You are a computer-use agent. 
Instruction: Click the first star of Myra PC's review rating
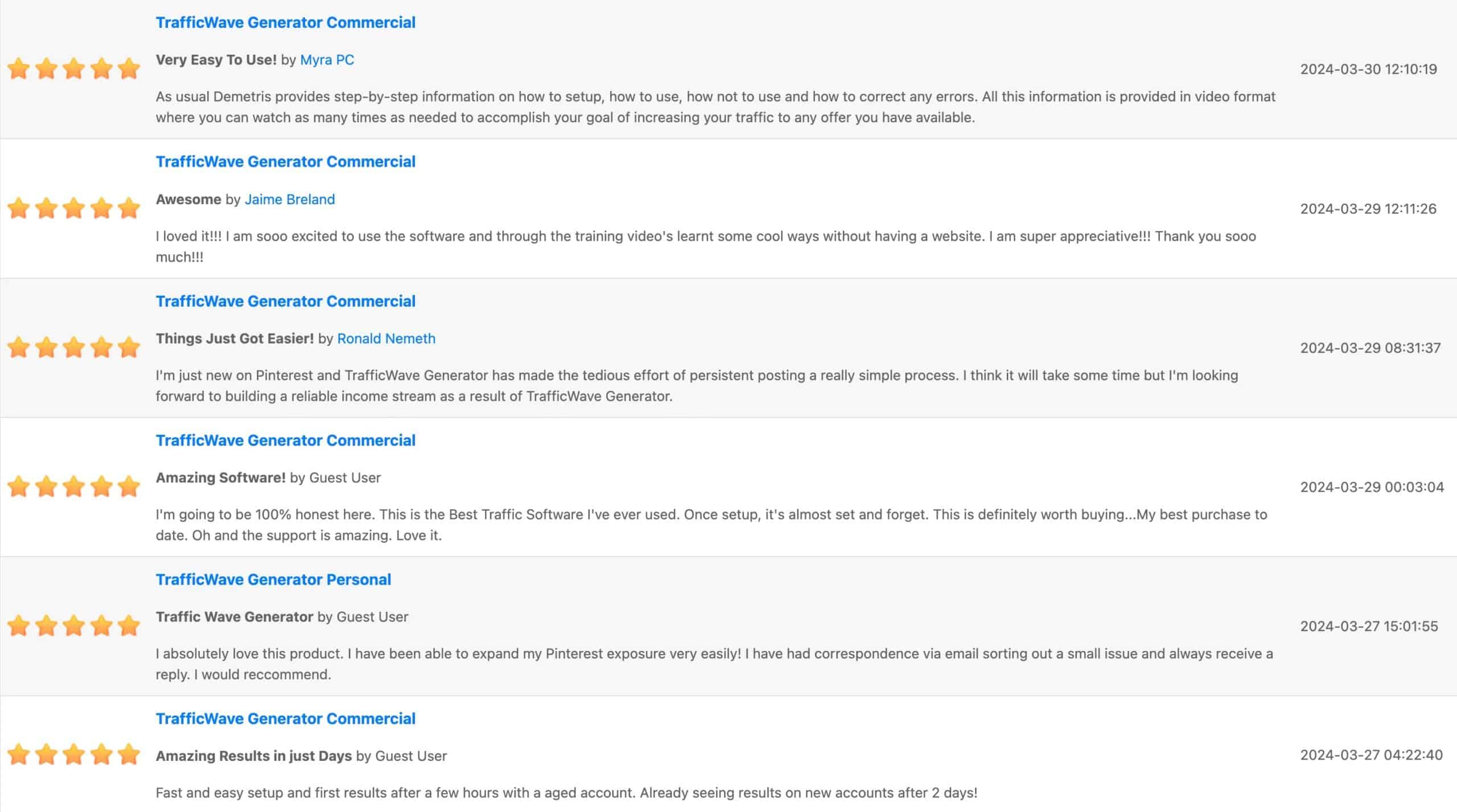click(19, 69)
